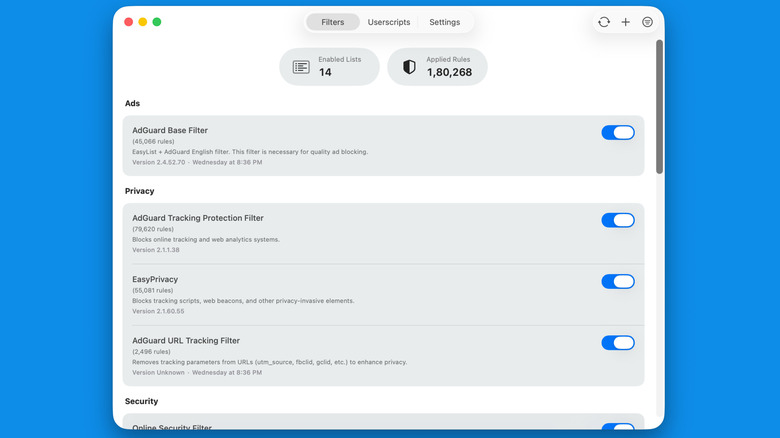The height and width of the screenshot is (438, 780).
Task: Open the Settings tab
Action: [x=444, y=22]
